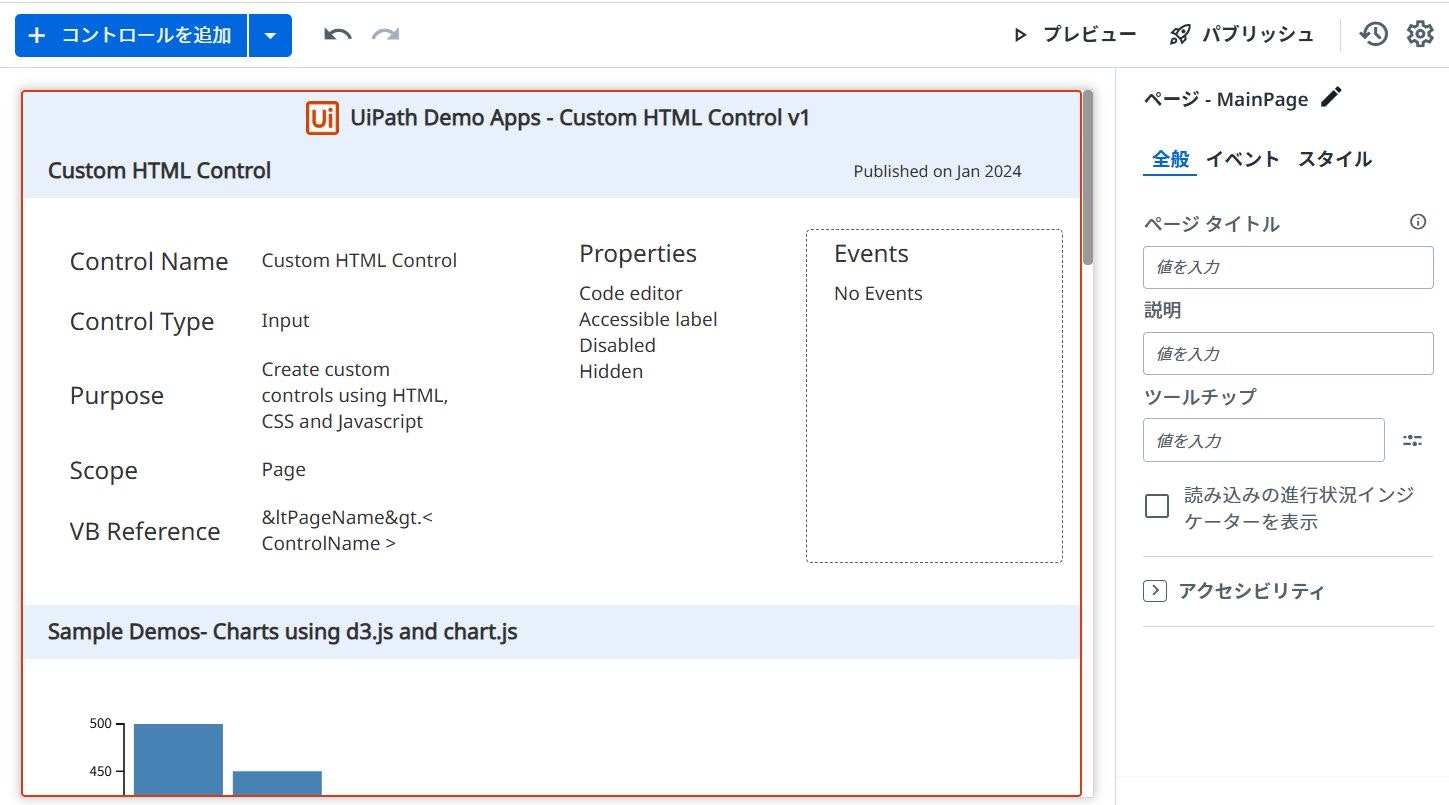This screenshot has width=1449, height=805.
Task: Select the Purpose label
Action: coord(117,396)
